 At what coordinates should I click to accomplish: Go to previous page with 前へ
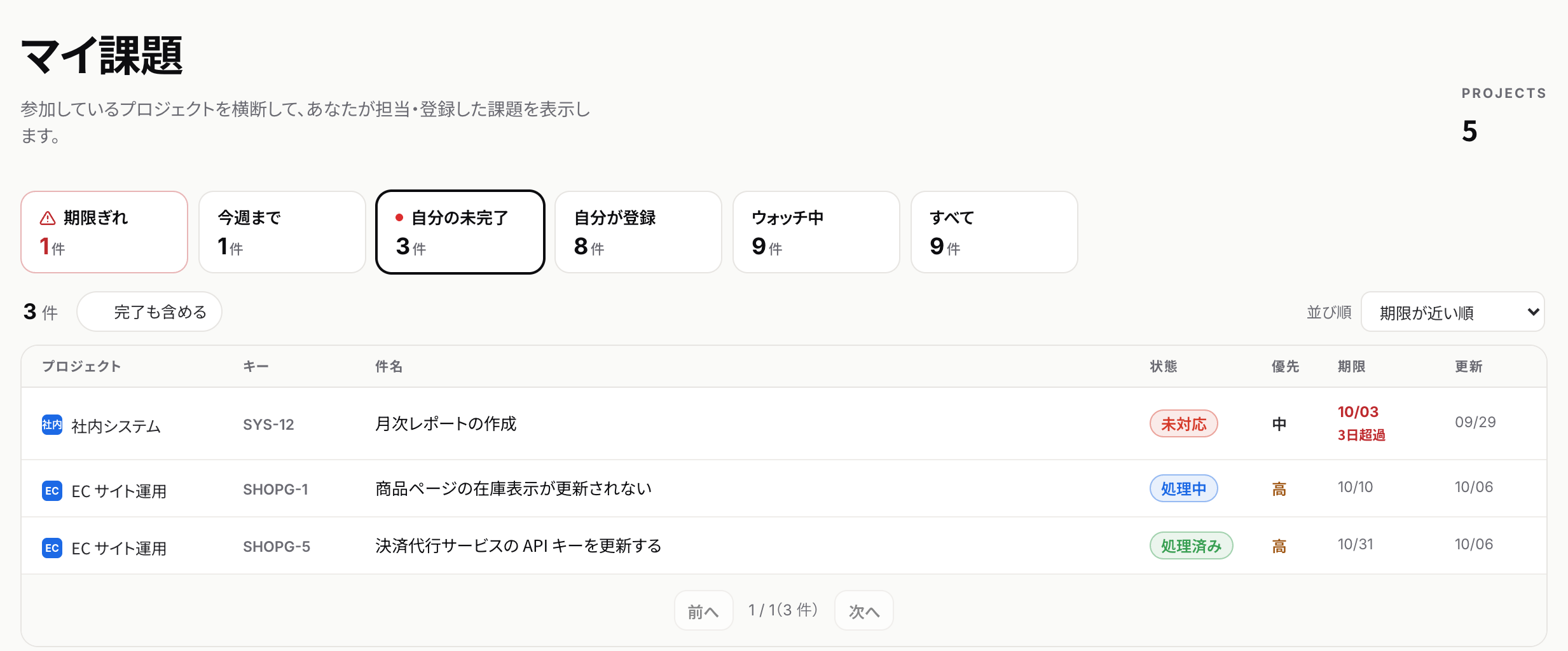[x=704, y=610]
